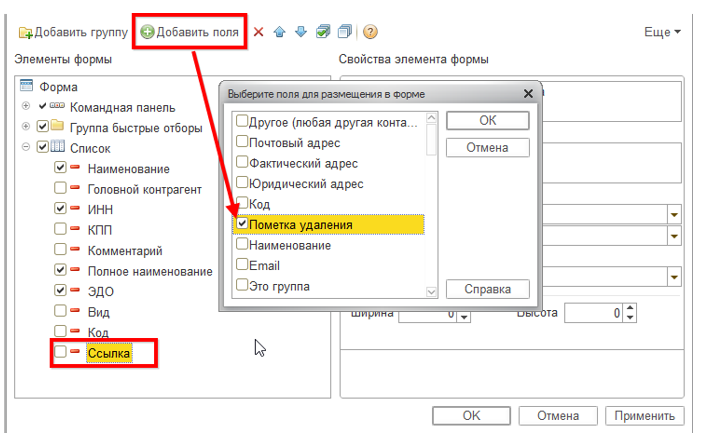Click Отмена in the field dialog
The height and width of the screenshot is (443, 706).
tap(488, 148)
